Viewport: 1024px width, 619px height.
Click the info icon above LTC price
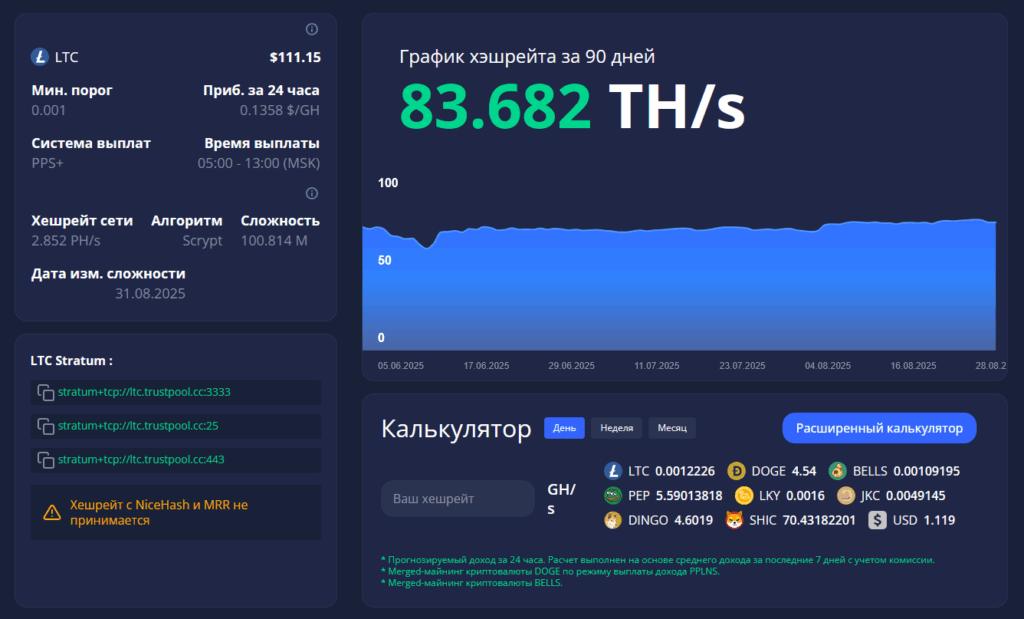point(312,29)
